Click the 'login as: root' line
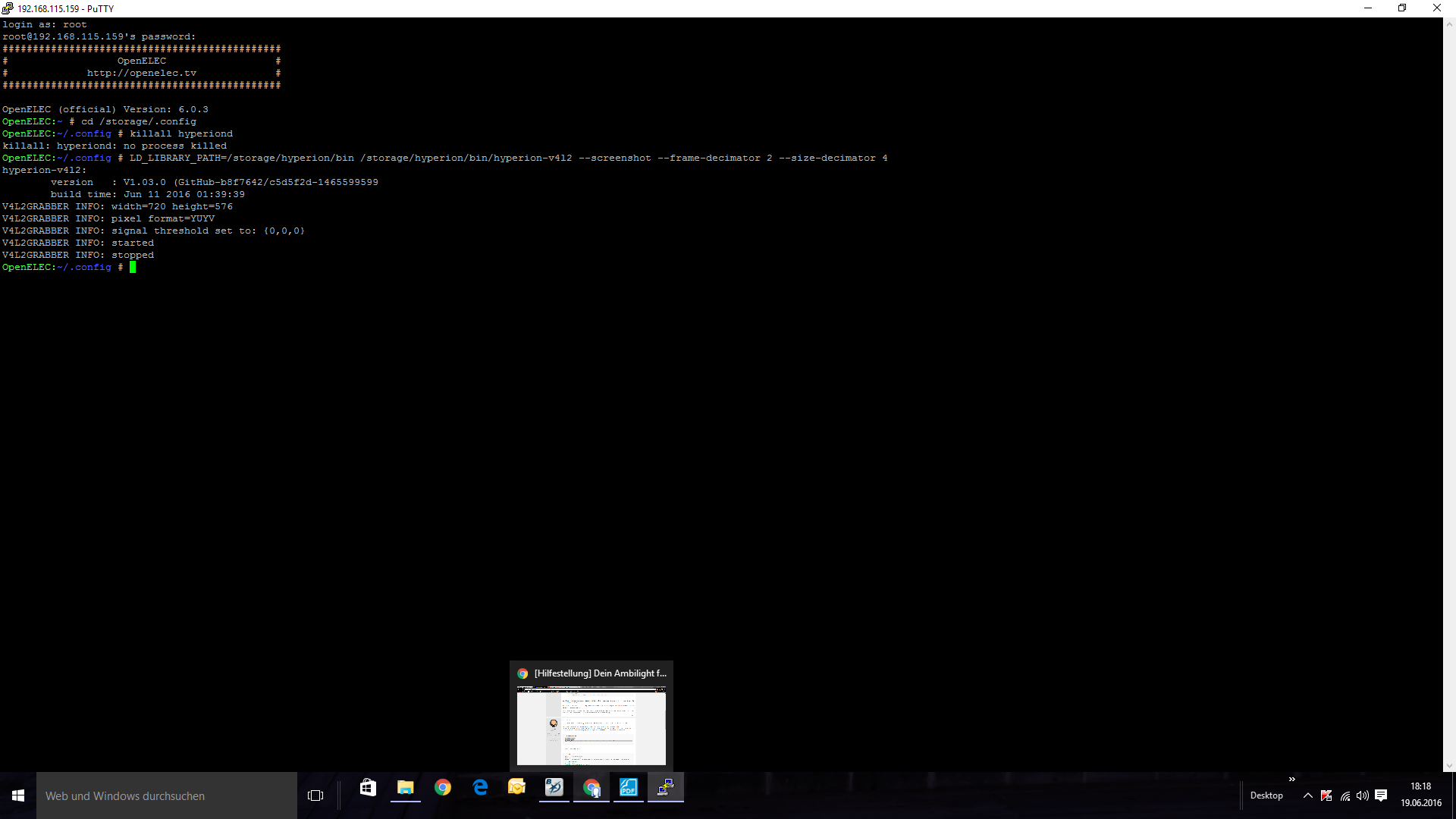 tap(45, 25)
